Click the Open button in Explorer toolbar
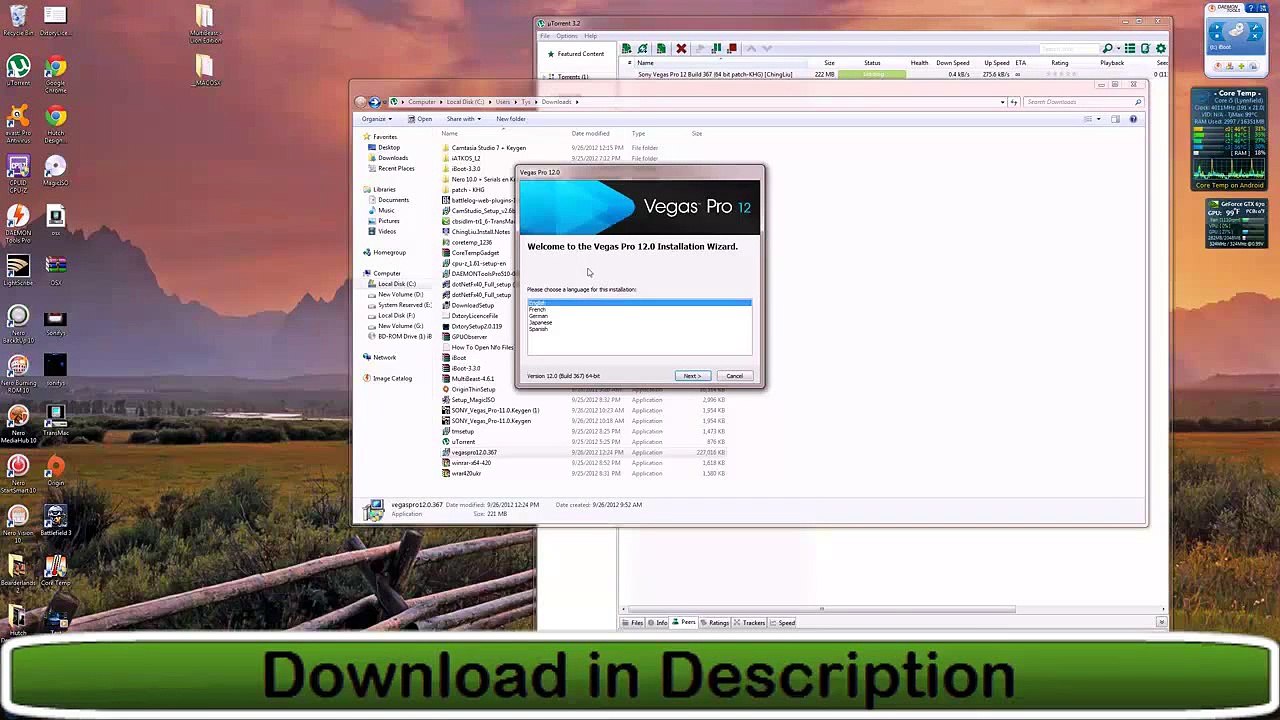1280x720 pixels. click(420, 119)
